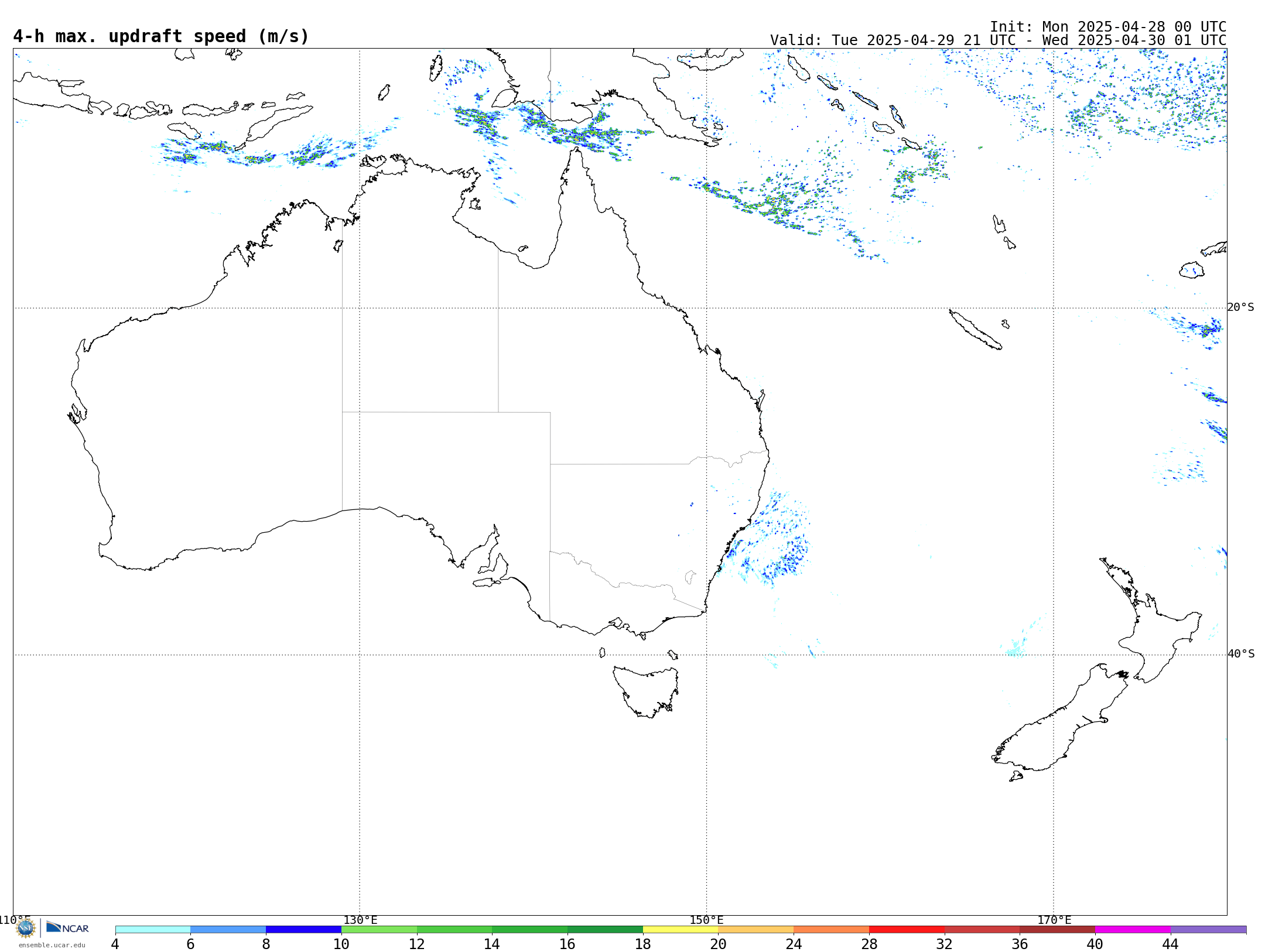
Task: Select the bright red 28–32 m/s swatch
Action: pos(907,930)
